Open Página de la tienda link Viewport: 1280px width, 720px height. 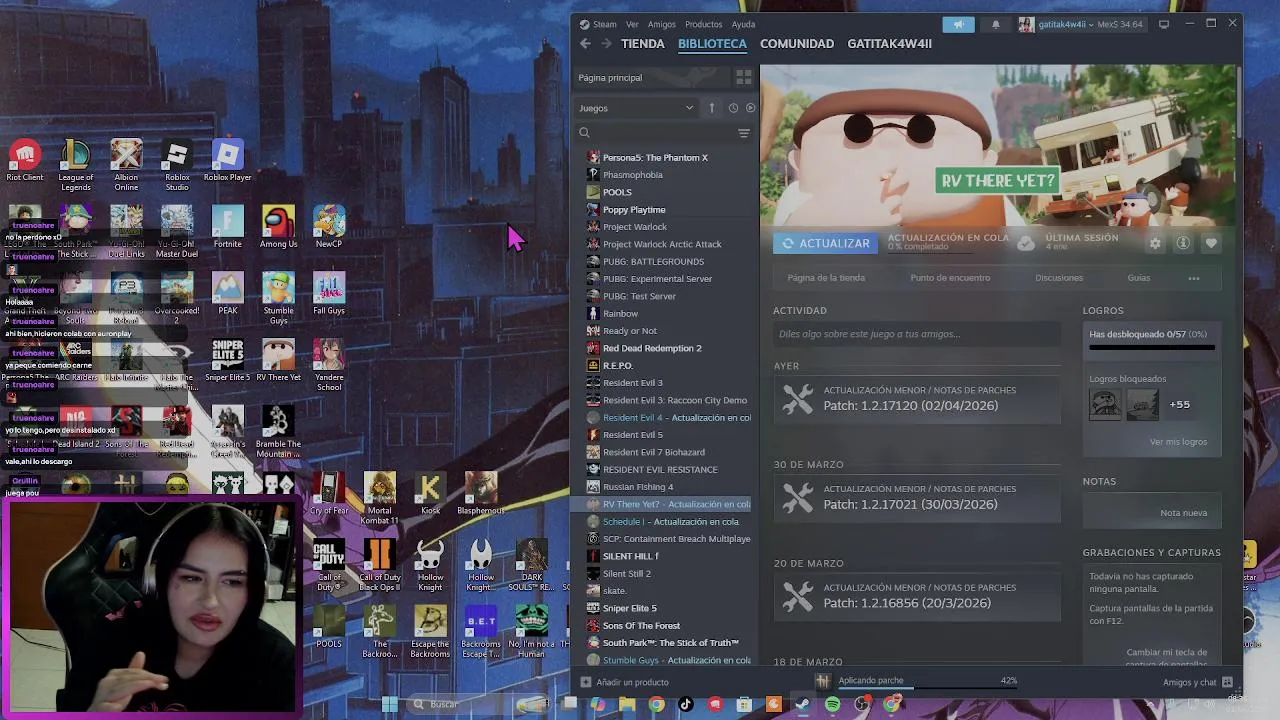[826, 278]
